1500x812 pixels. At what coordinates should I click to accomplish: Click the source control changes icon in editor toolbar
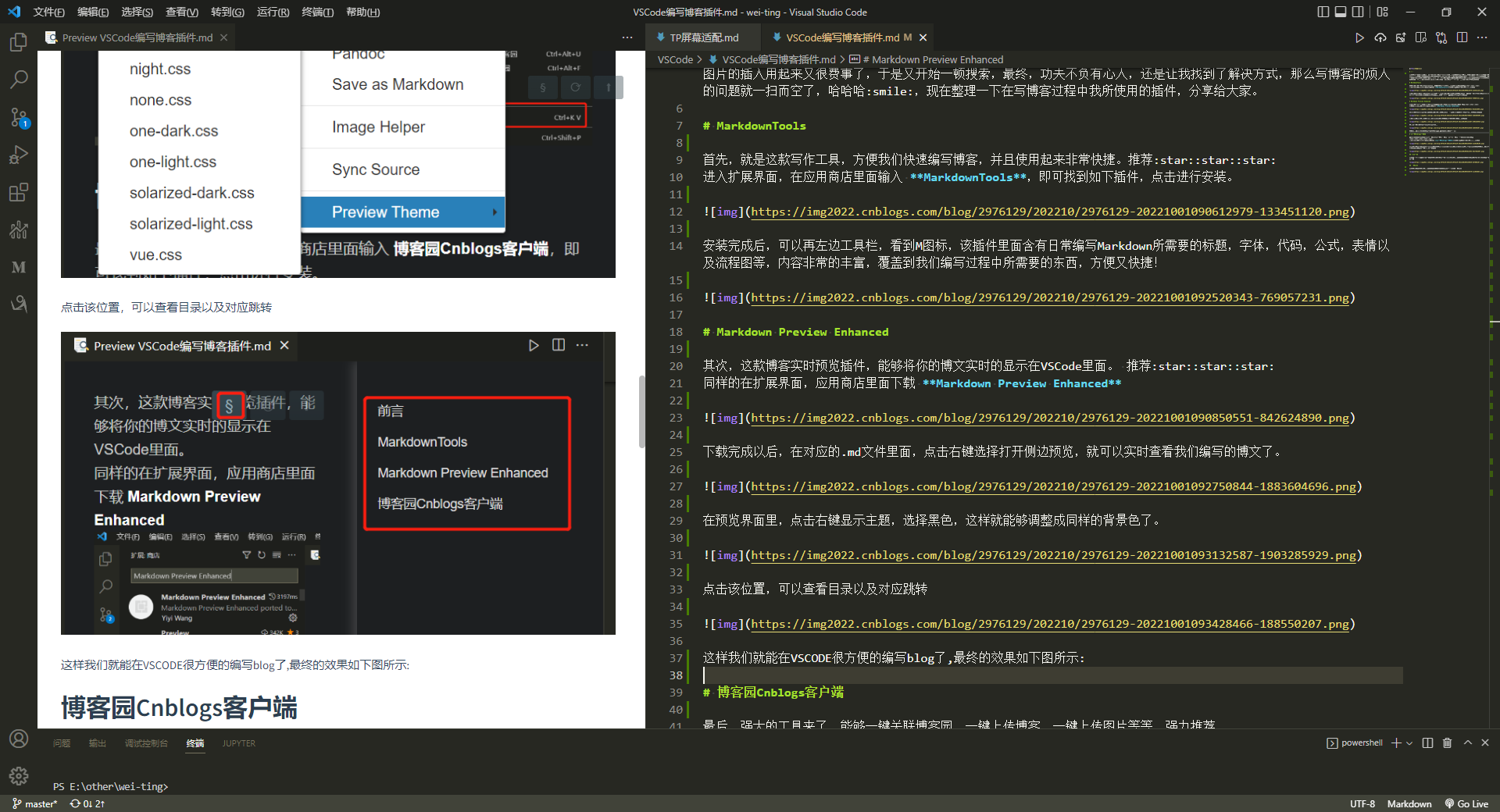click(x=1441, y=37)
